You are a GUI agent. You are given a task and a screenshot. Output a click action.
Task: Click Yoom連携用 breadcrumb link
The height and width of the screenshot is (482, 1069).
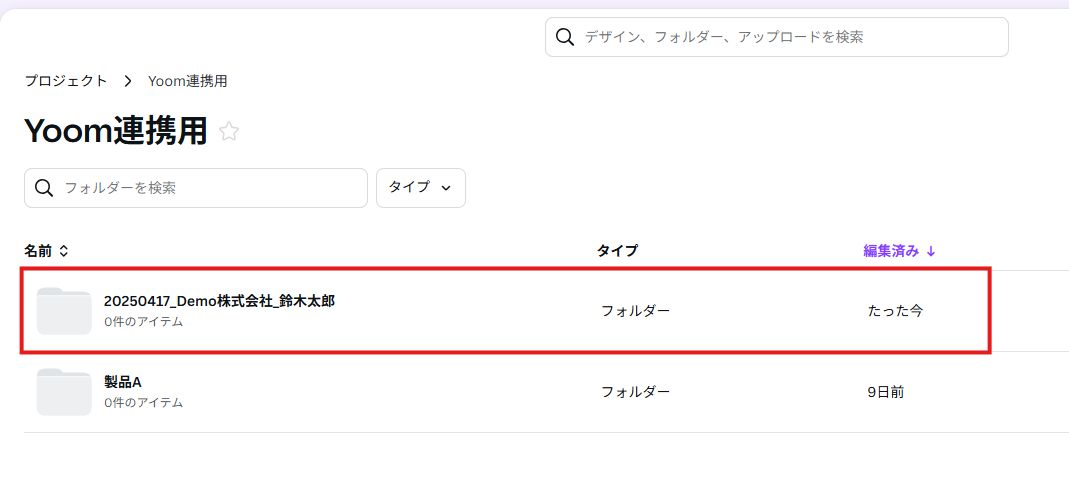pyautogui.click(x=194, y=81)
